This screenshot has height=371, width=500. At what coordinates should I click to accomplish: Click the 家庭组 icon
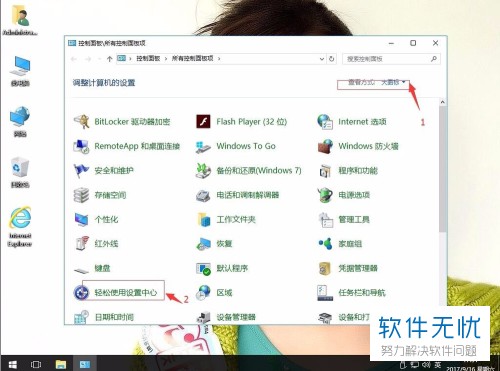(325, 244)
